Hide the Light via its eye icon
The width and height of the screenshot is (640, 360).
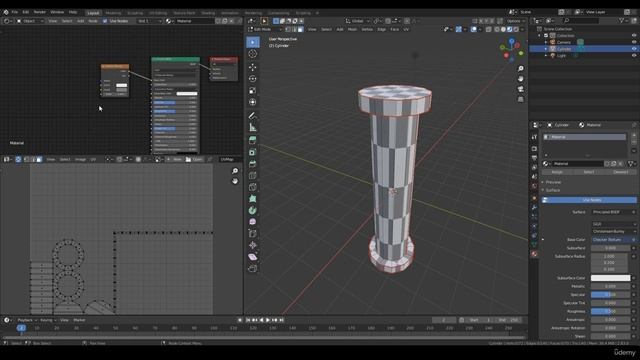click(x=634, y=55)
